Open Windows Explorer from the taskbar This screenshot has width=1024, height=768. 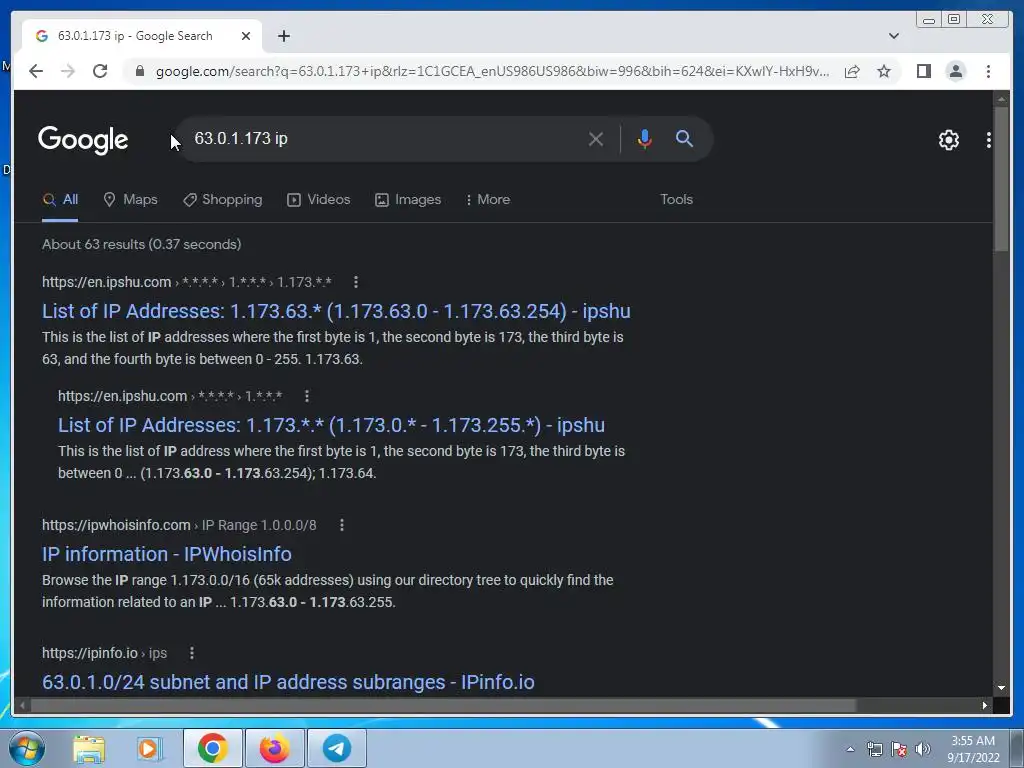89,748
